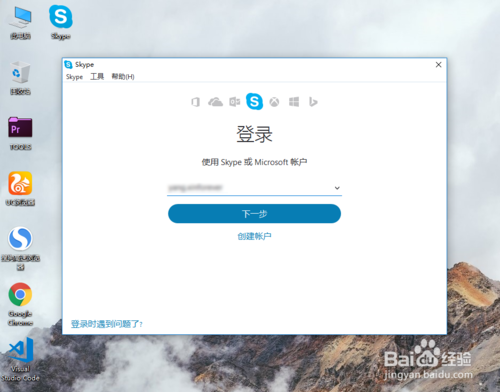Screen dimensions: 500x392
Task: Open the Visual Studio Code desktop icon
Action: 20,359
